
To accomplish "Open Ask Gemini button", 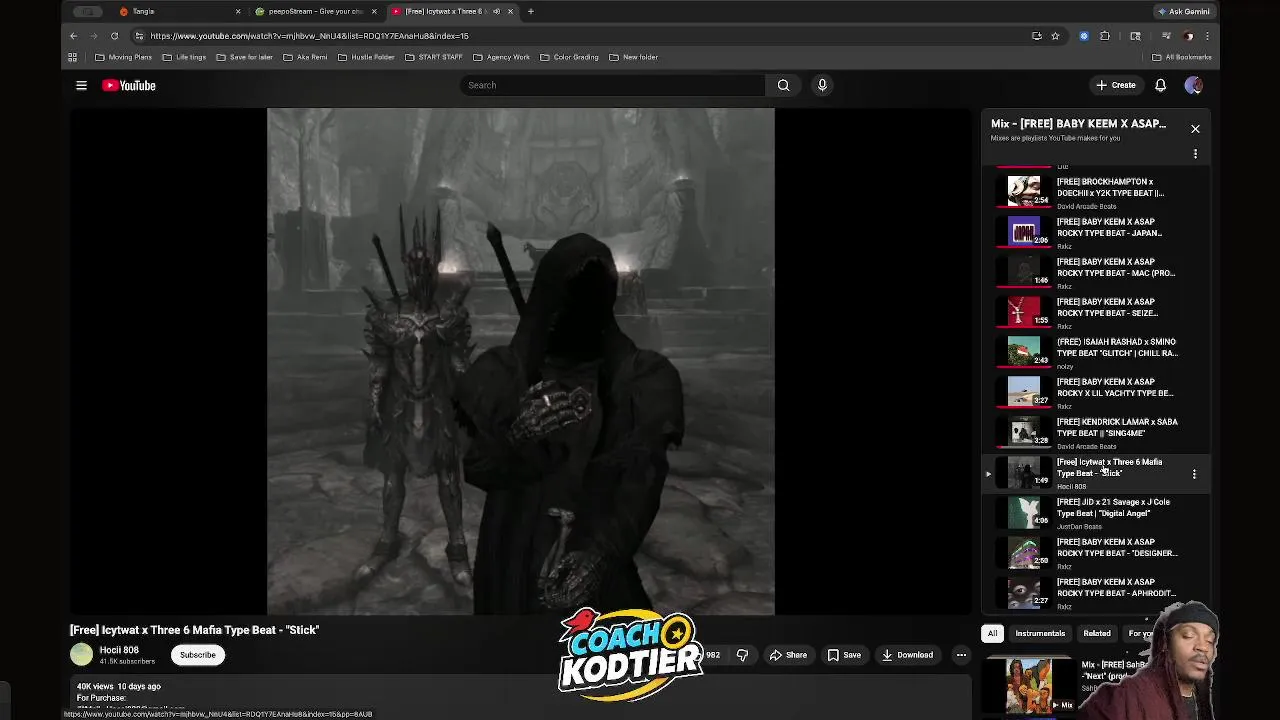I will tap(1183, 11).
